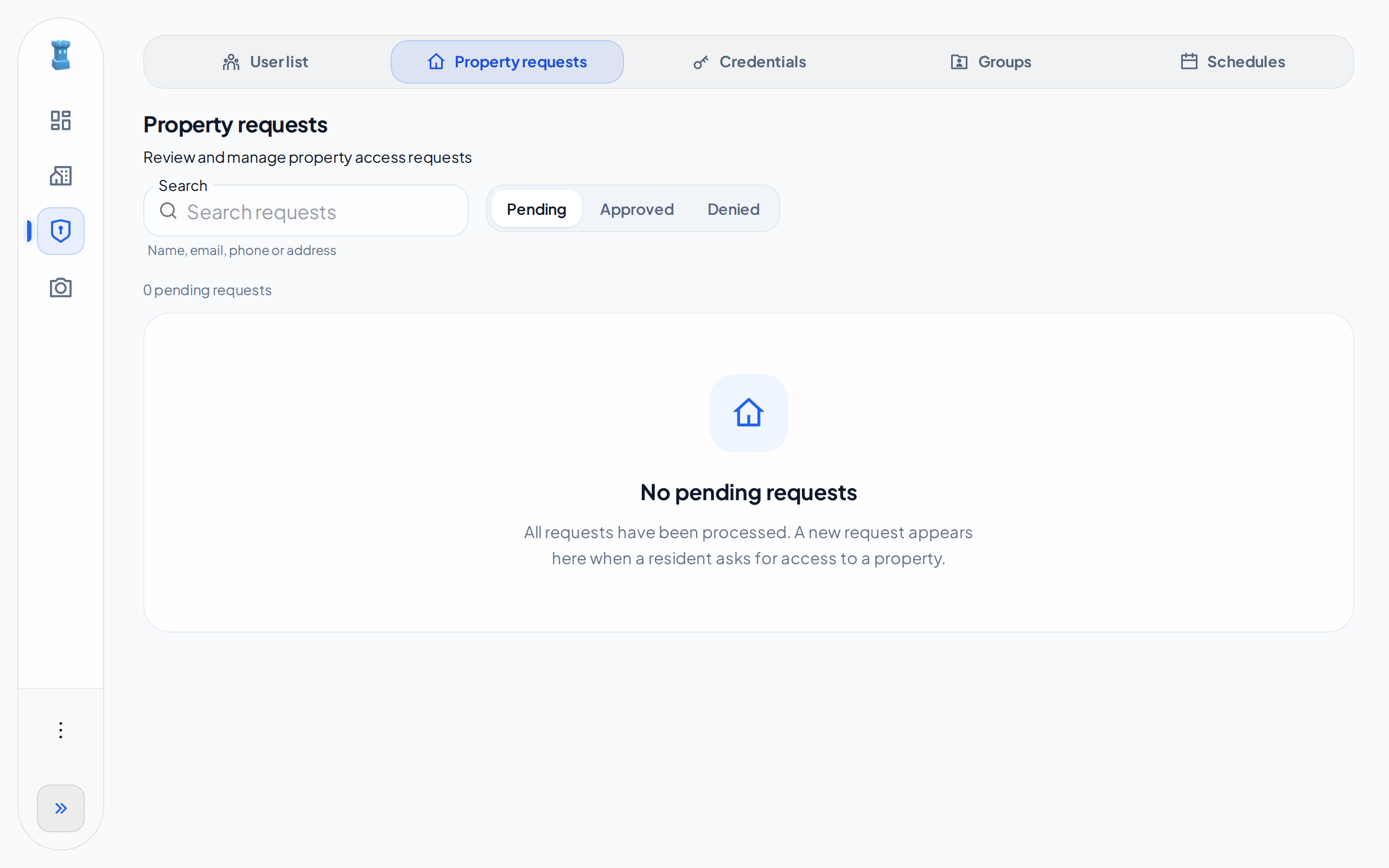
Task: Open the Schedules tab
Action: pos(1233,62)
